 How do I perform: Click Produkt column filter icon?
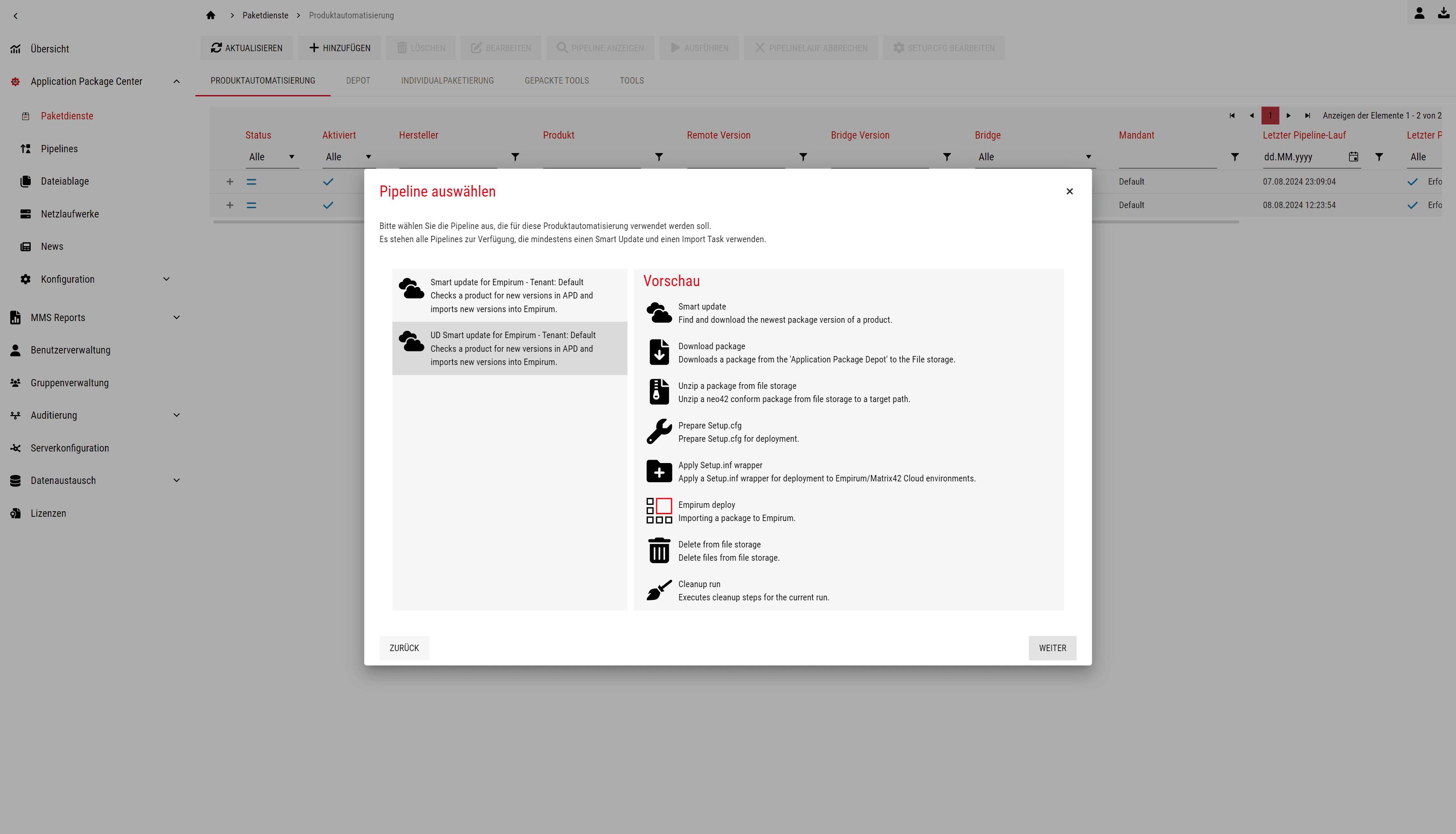pos(659,157)
